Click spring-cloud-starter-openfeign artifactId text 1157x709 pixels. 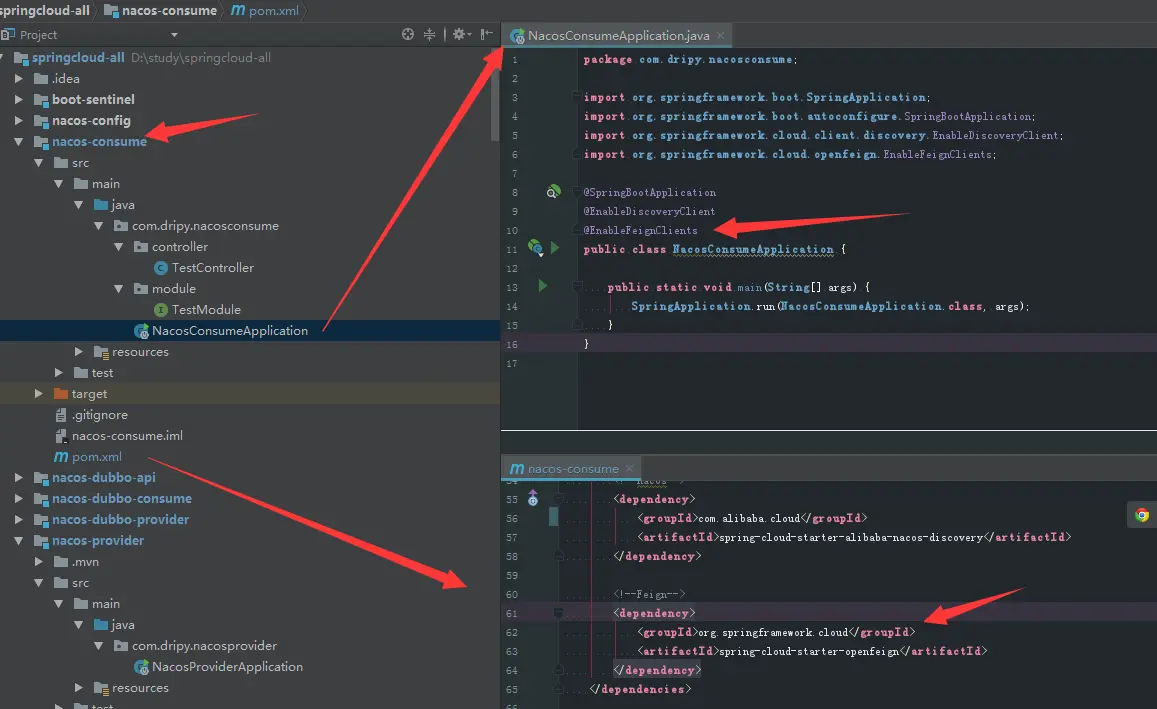[809, 651]
